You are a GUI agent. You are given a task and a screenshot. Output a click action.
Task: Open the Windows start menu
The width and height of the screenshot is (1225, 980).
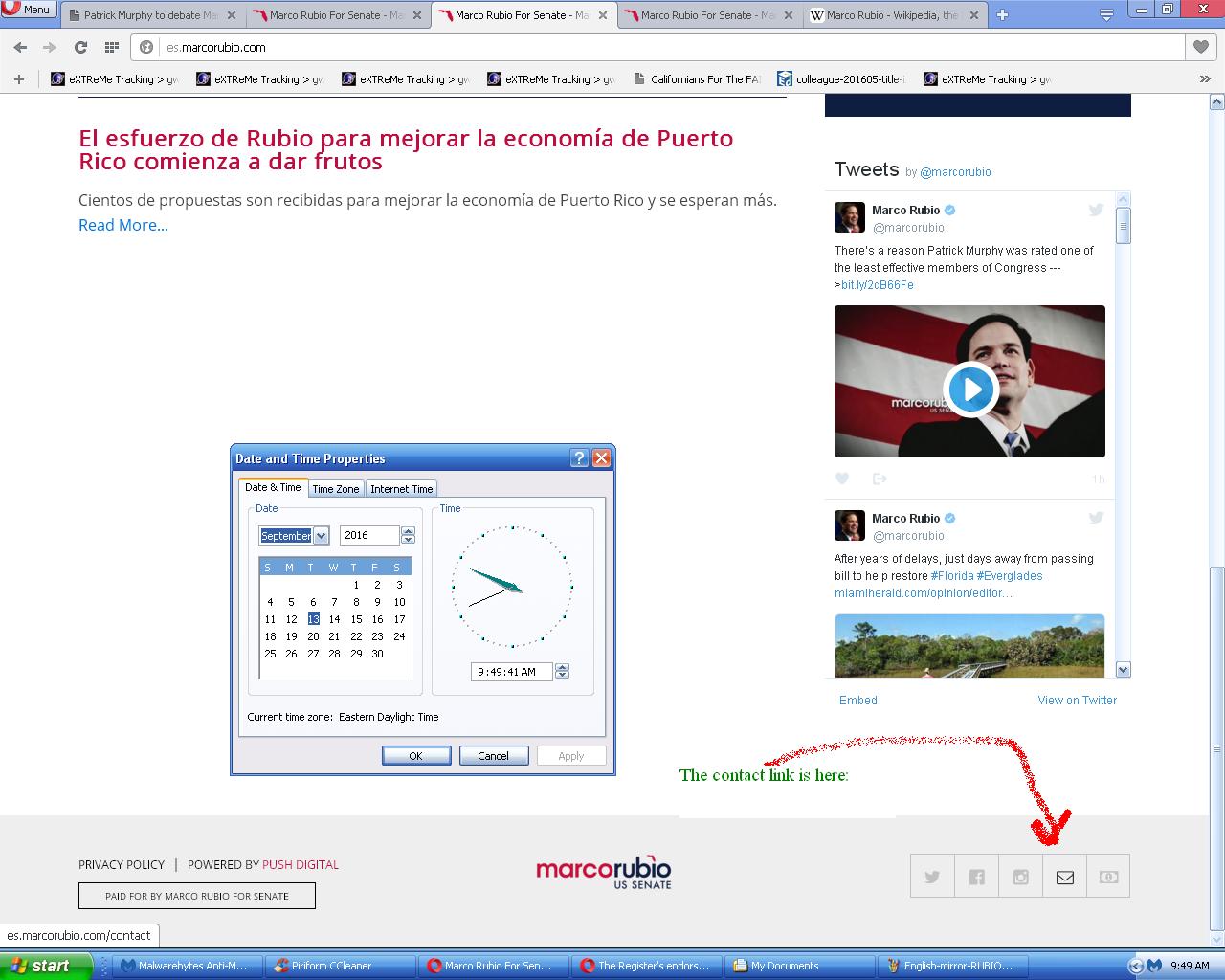[46, 966]
